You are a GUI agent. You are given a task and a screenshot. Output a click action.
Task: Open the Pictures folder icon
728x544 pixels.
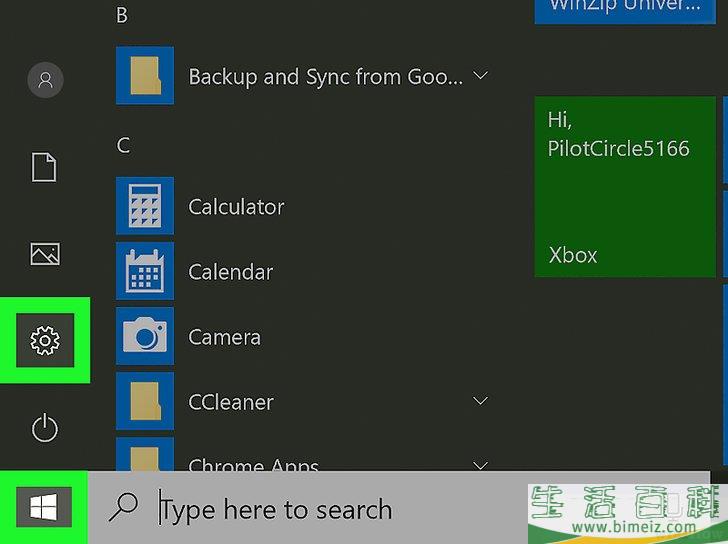[x=45, y=254]
